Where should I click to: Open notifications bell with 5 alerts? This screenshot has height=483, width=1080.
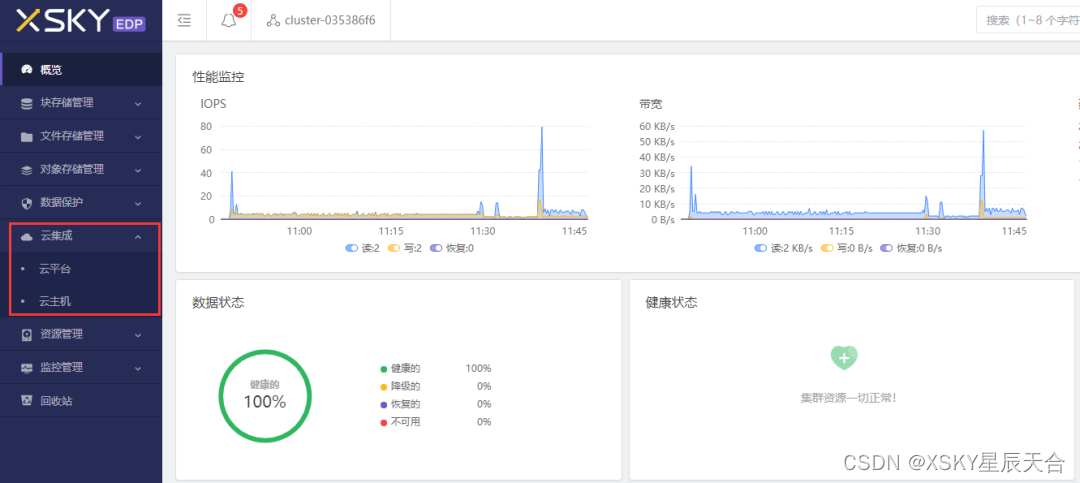point(229,21)
